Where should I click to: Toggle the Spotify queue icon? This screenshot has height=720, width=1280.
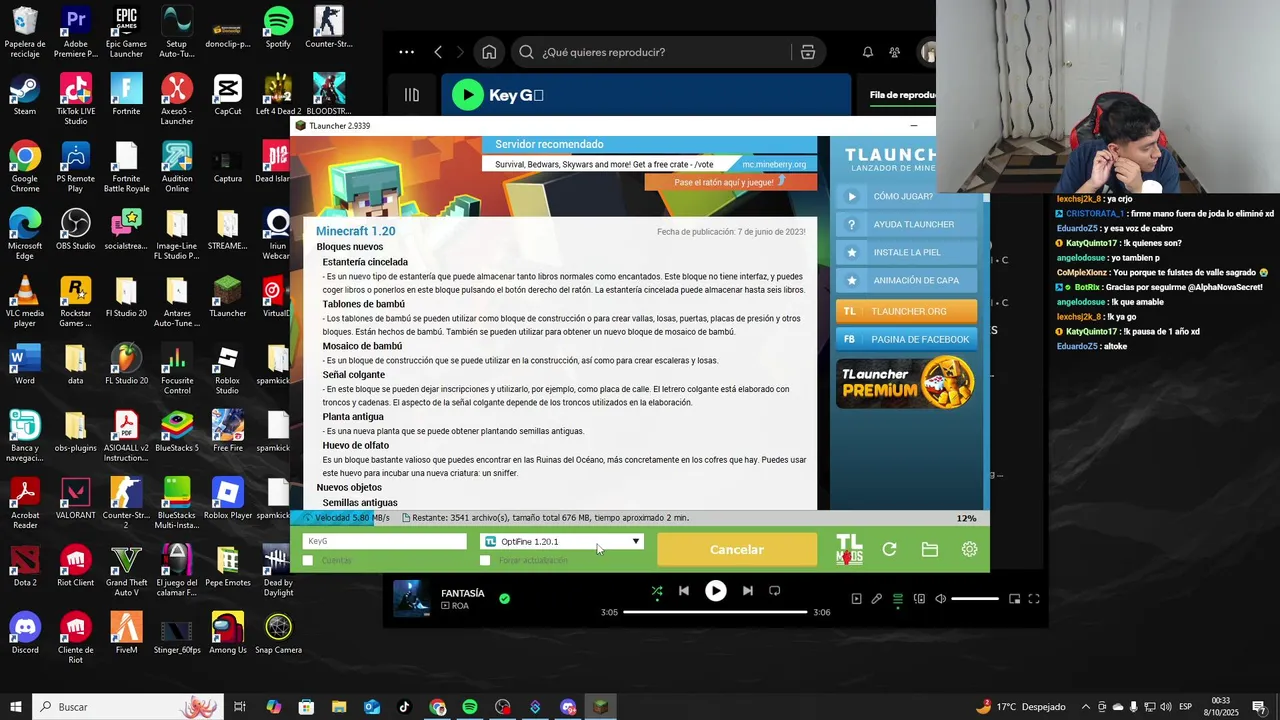pyautogui.click(x=898, y=599)
